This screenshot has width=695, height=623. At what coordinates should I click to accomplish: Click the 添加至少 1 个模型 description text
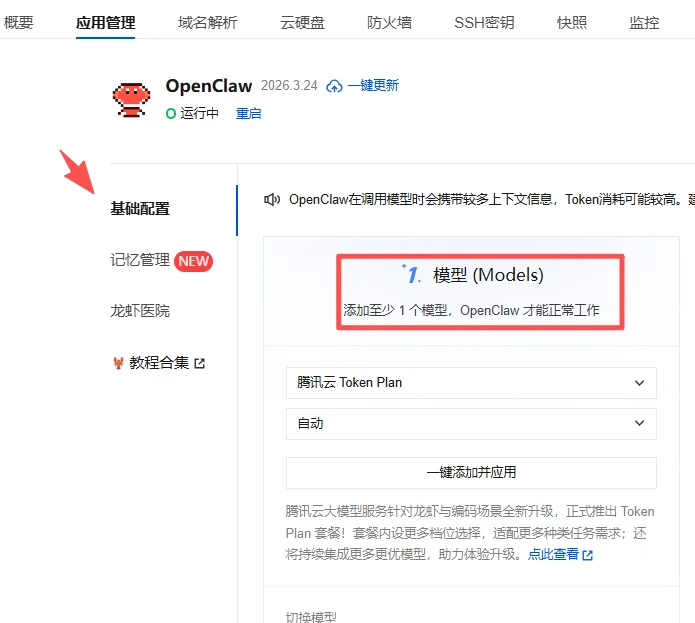pos(471,310)
